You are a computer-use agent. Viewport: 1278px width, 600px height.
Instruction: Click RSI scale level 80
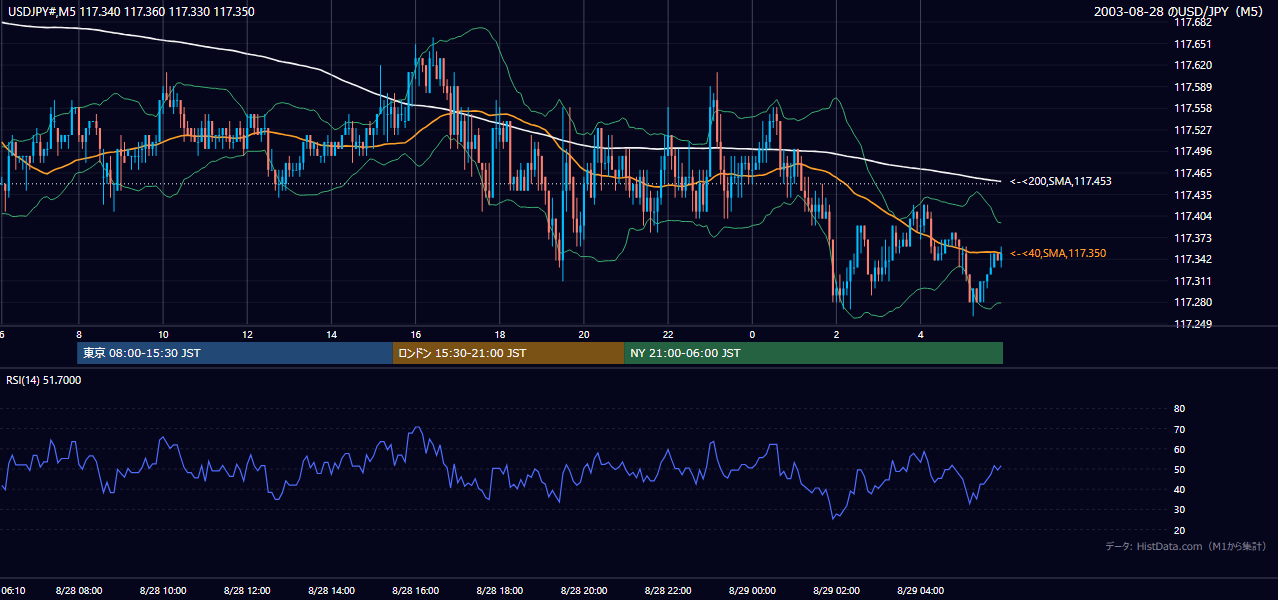[1179, 409]
